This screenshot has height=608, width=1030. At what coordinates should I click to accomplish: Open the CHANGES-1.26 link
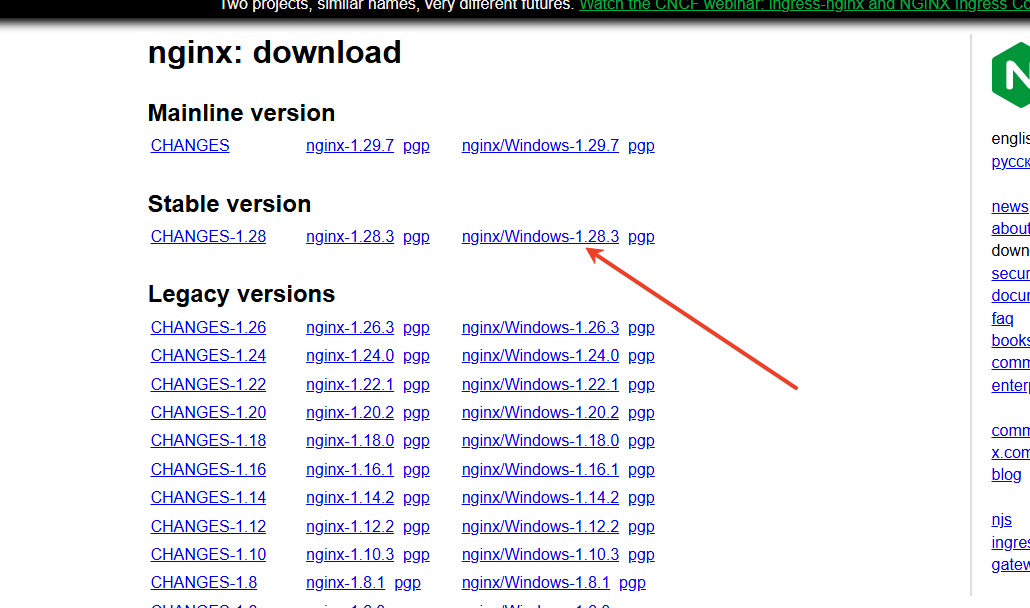click(208, 327)
